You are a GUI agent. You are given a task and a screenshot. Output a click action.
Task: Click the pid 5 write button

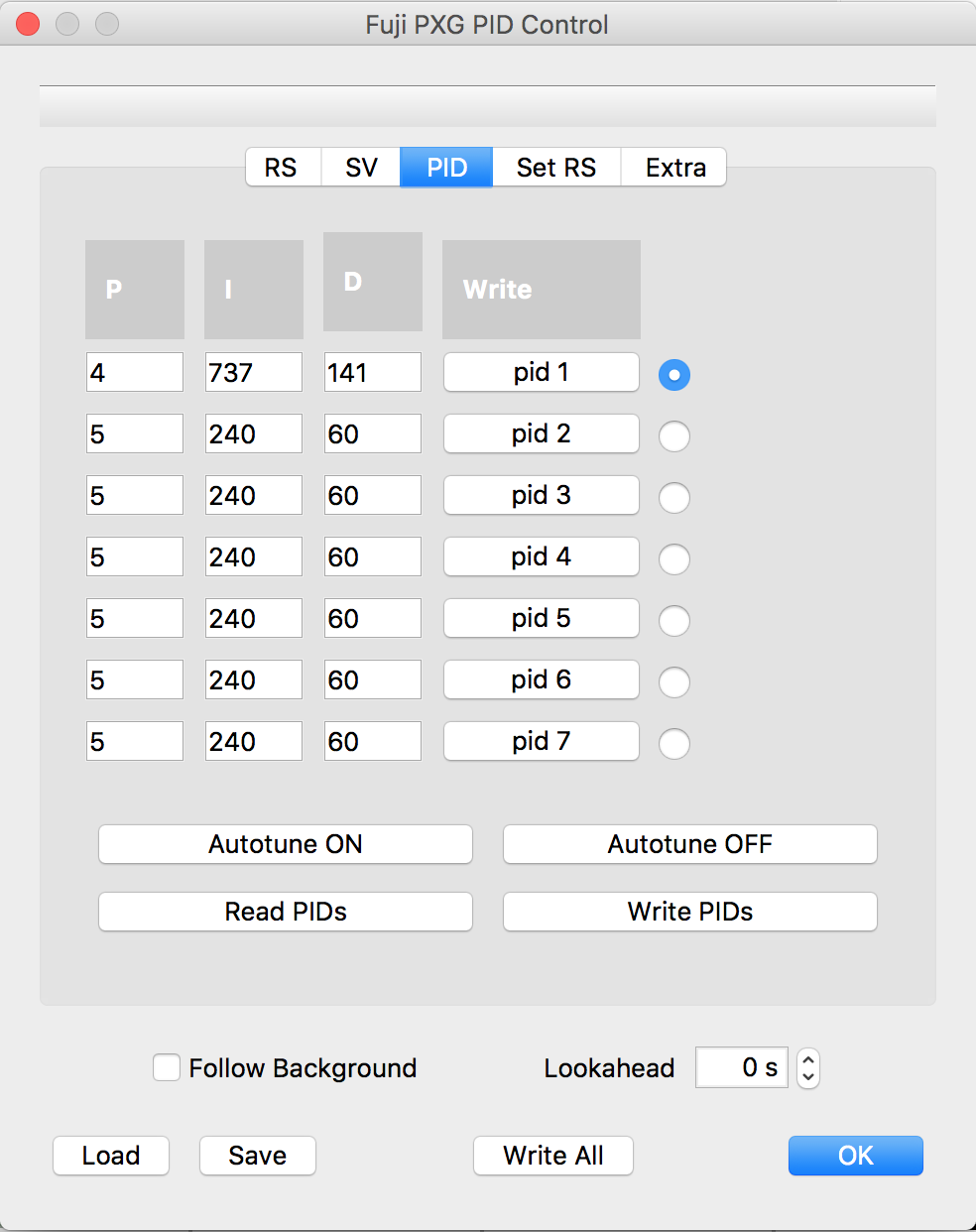[541, 619]
